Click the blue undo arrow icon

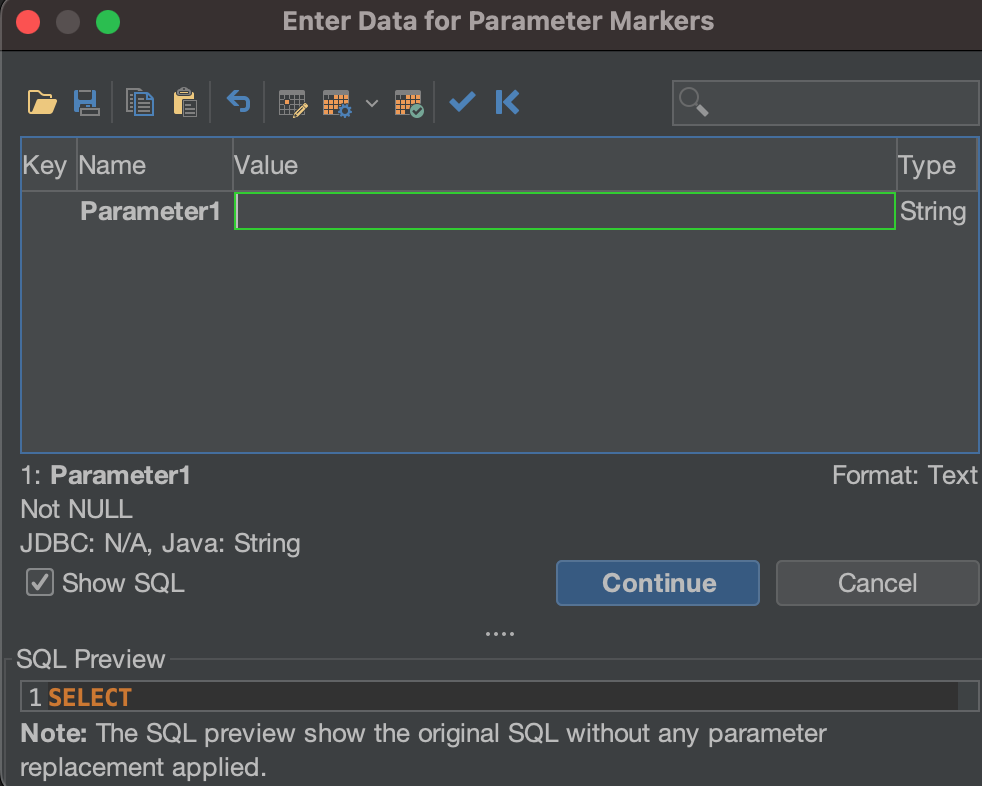[238, 101]
